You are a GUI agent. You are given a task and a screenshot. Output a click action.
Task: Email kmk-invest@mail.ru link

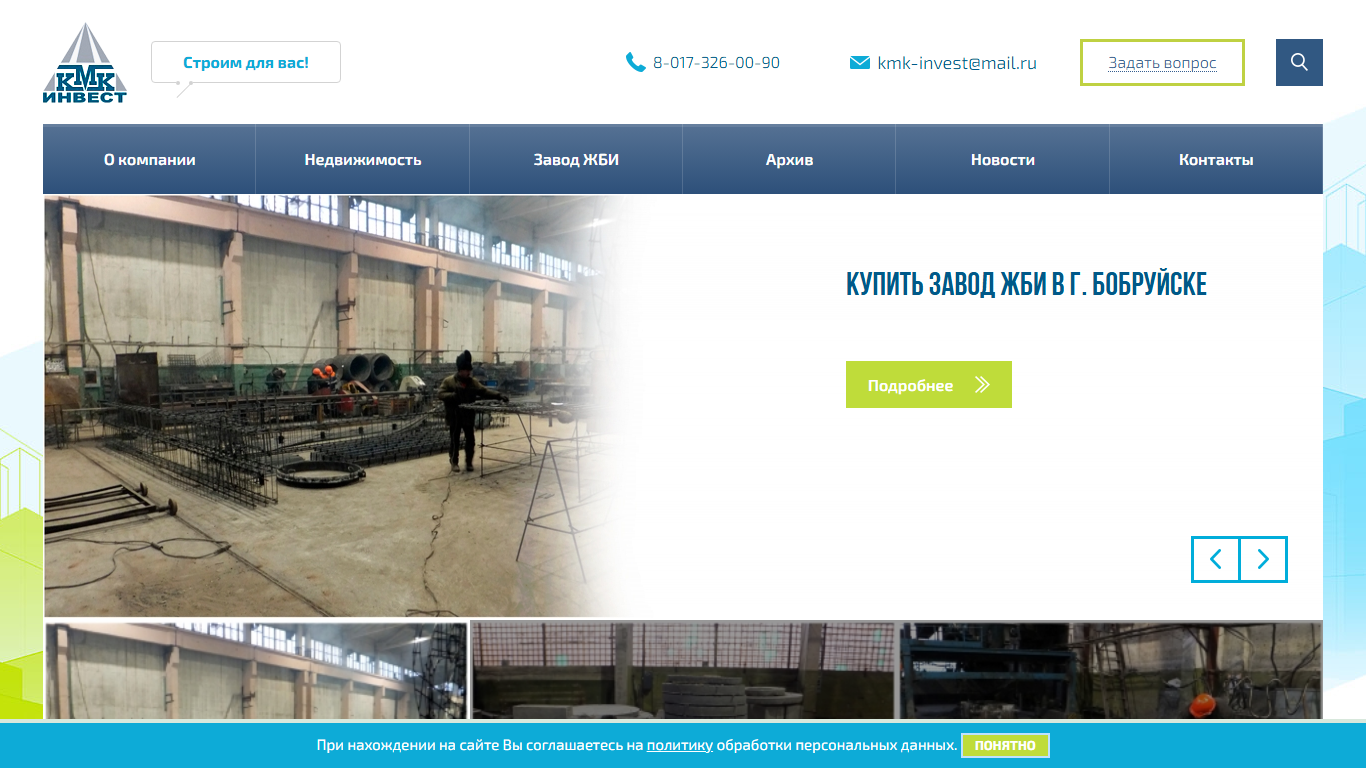click(957, 63)
